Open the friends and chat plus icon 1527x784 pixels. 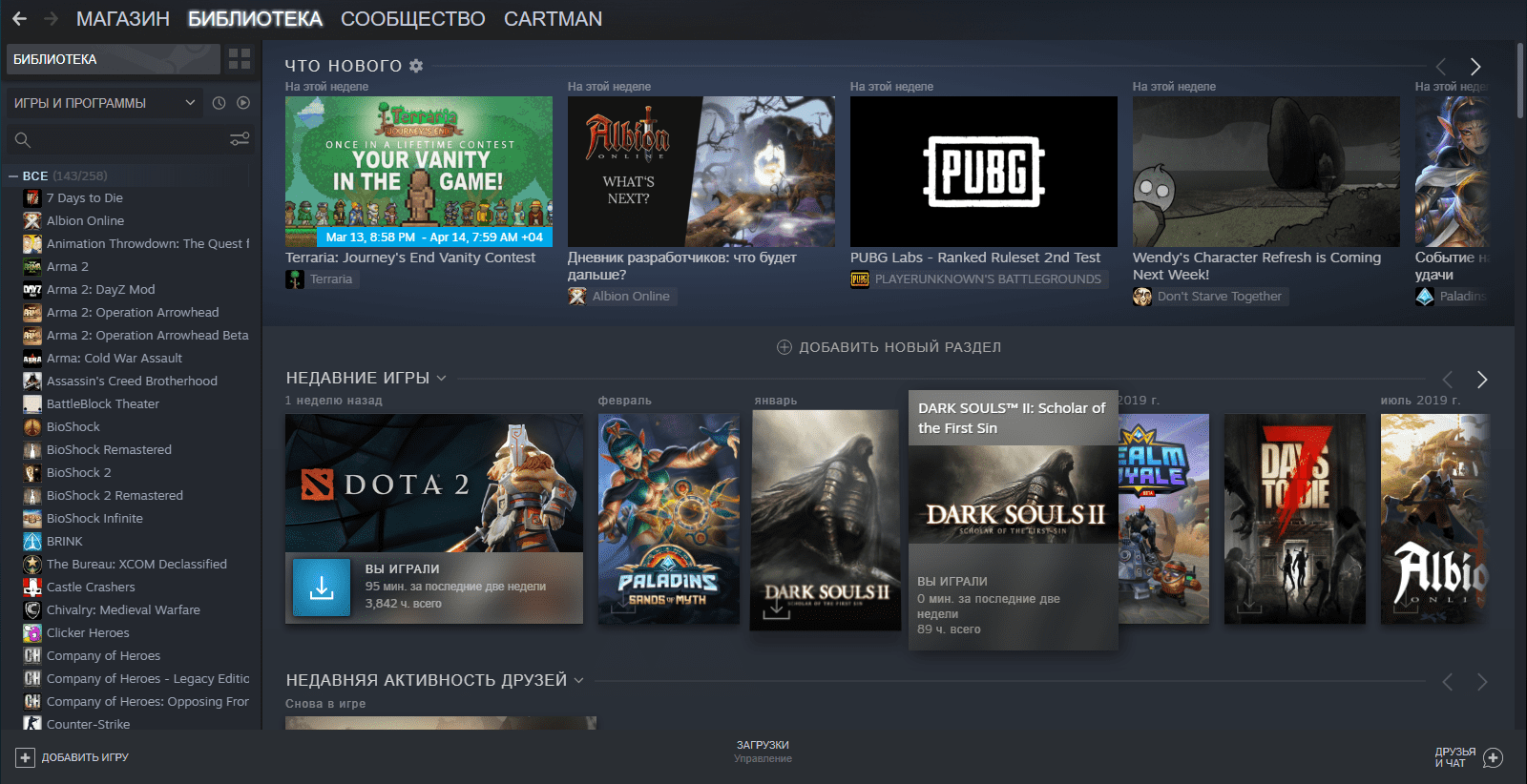click(x=1494, y=757)
